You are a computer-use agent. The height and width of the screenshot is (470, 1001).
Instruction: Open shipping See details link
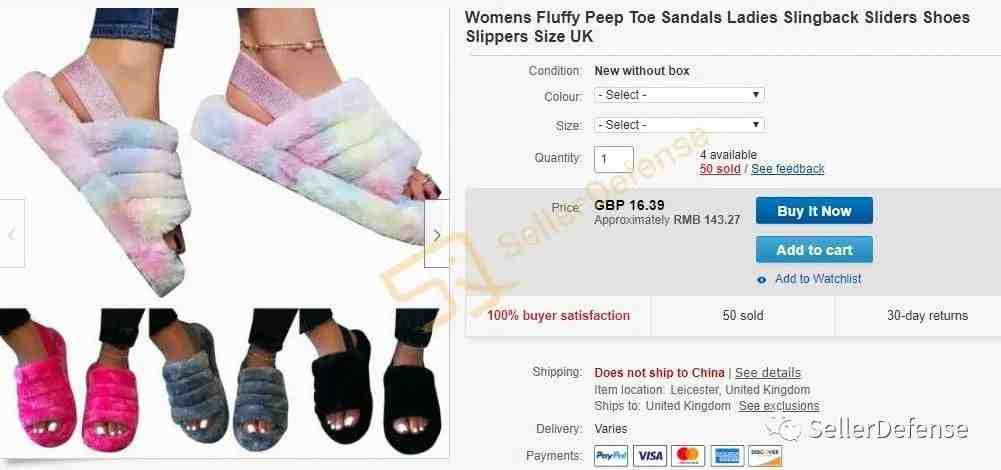click(x=768, y=372)
